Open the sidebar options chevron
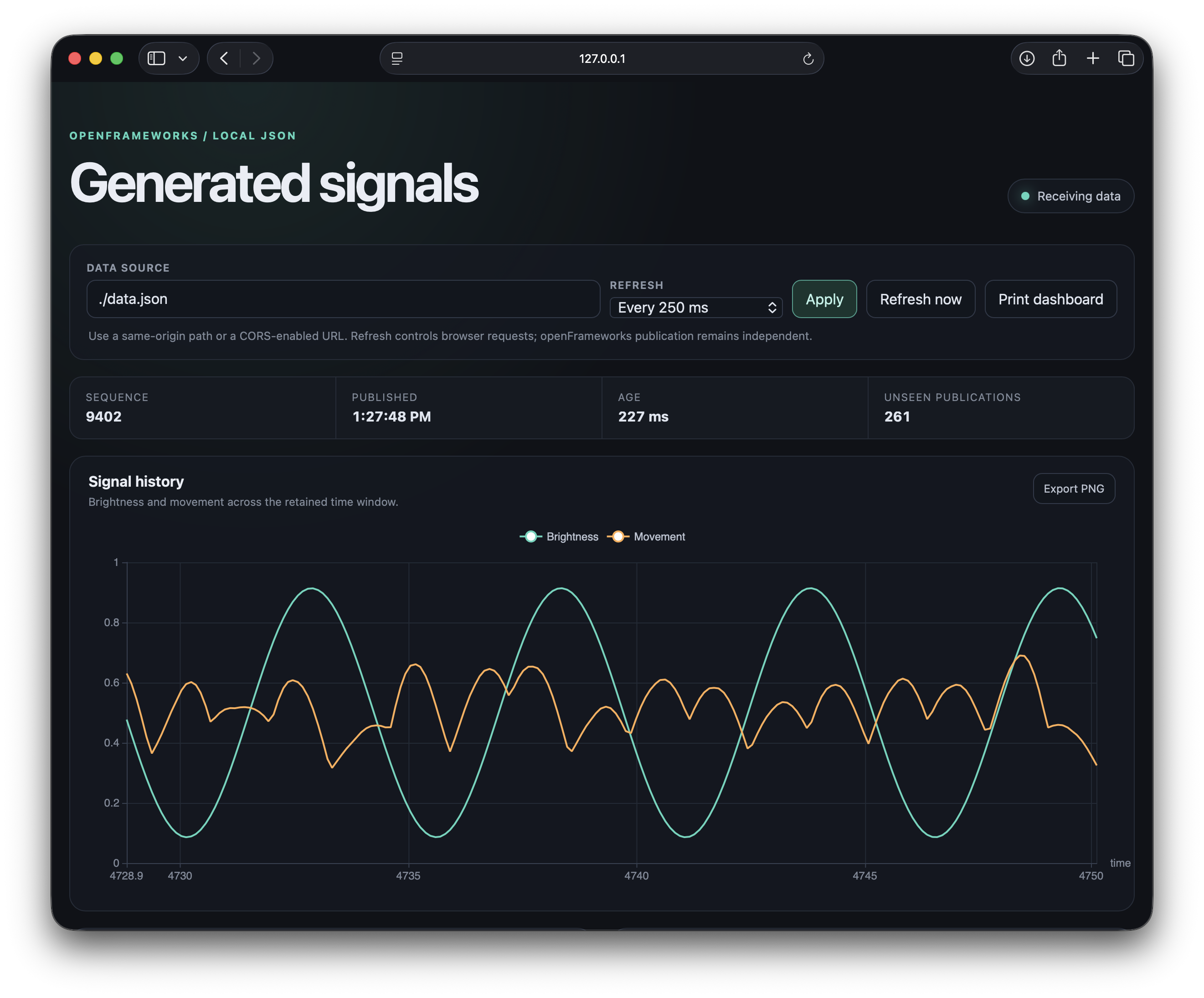Viewport: 1204px width, 998px height. (183, 58)
